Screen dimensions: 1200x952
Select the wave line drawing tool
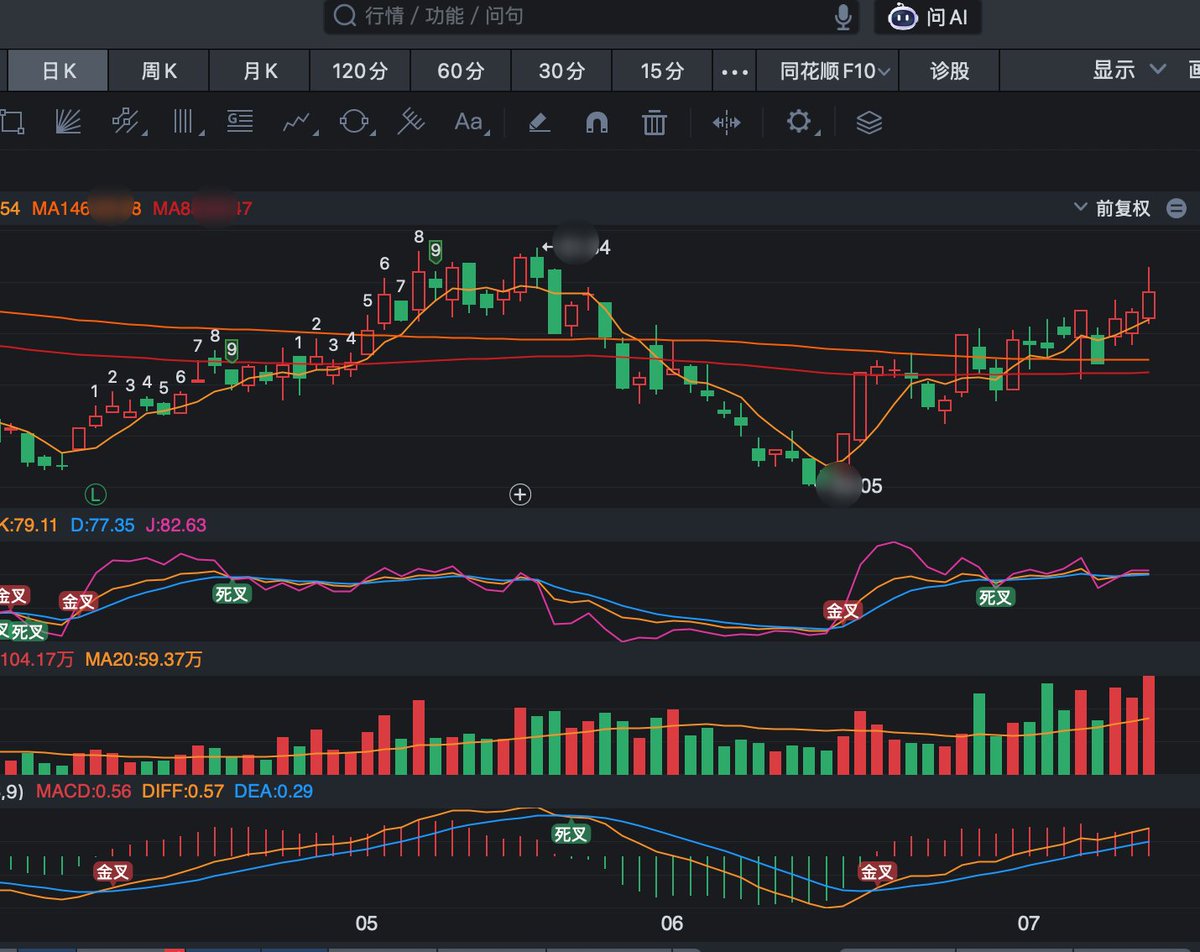[297, 122]
